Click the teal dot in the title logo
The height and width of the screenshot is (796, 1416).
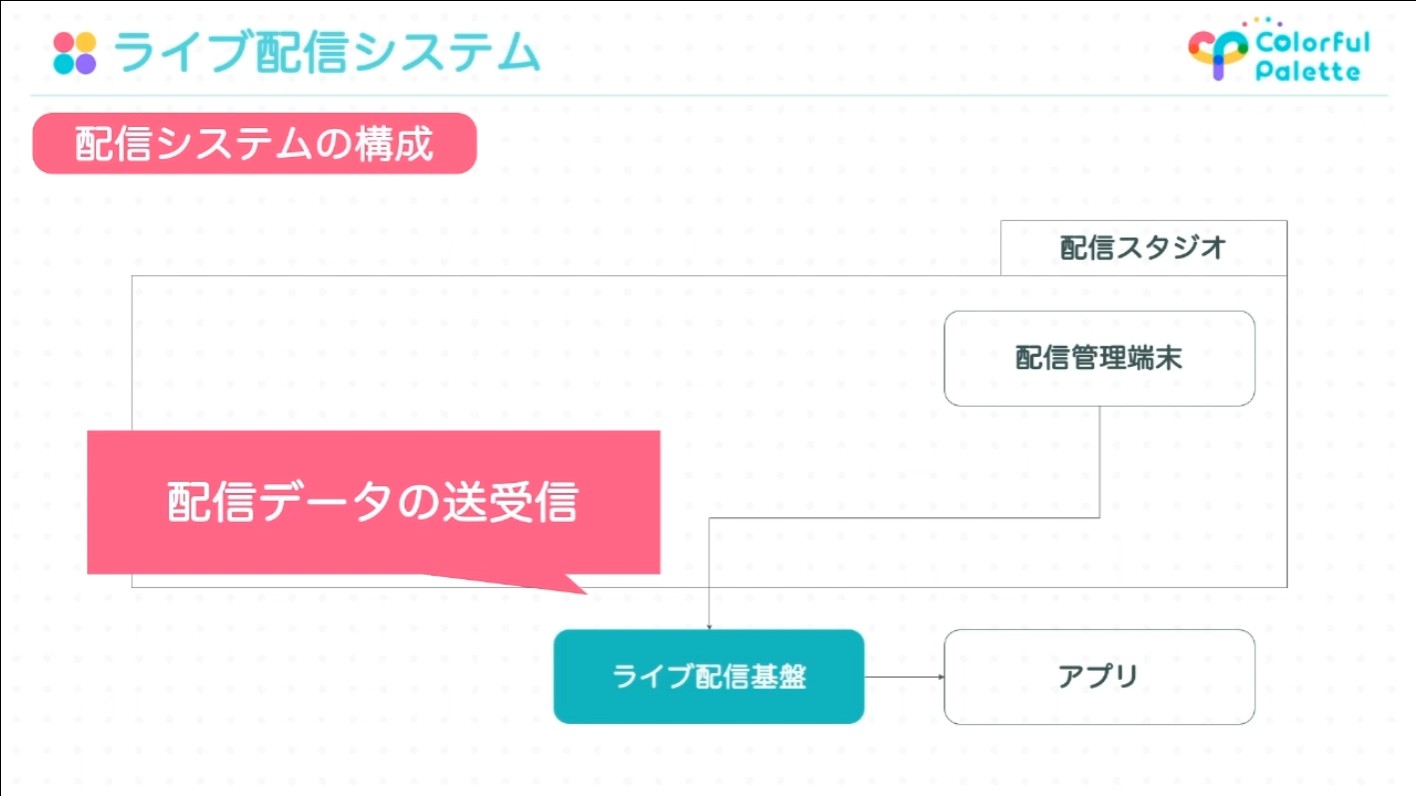coord(64,64)
